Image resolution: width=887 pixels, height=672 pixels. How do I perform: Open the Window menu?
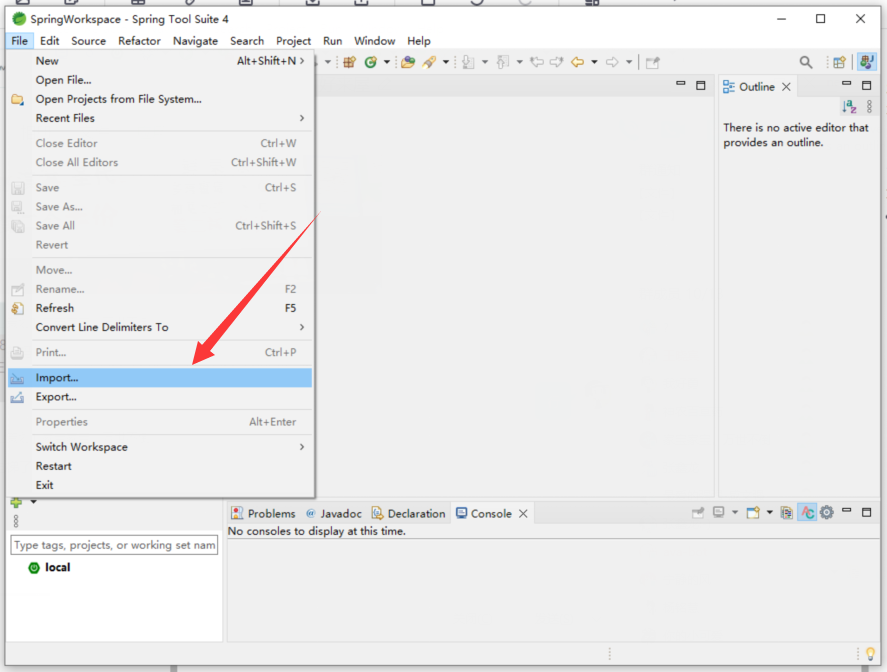[374, 41]
